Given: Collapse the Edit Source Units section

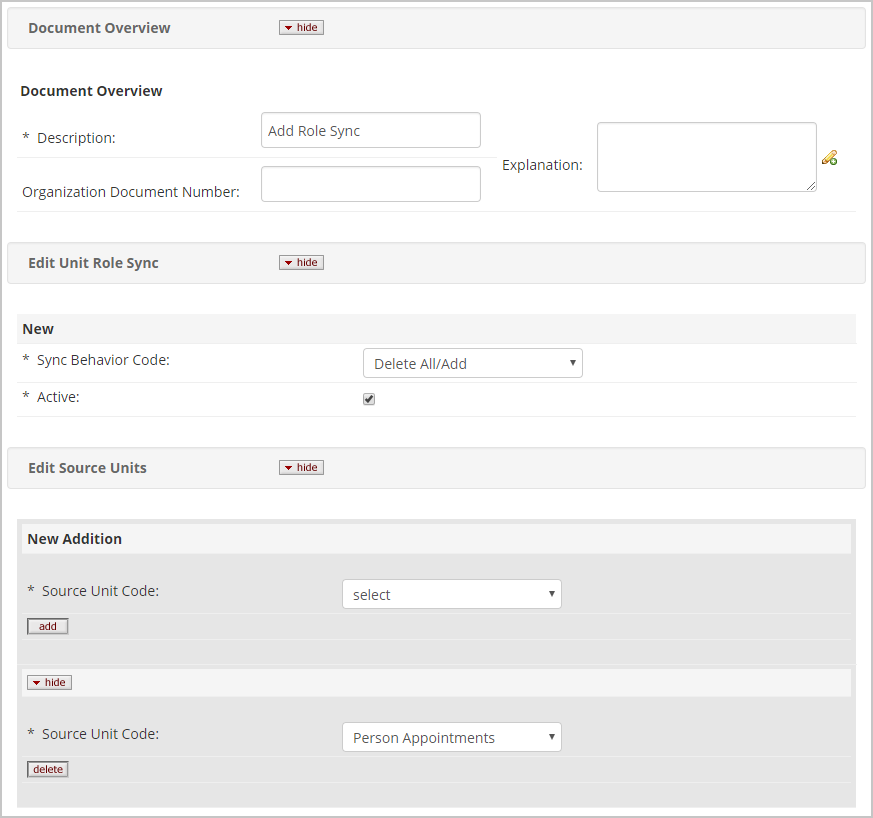Looking at the screenshot, I should 301,468.
